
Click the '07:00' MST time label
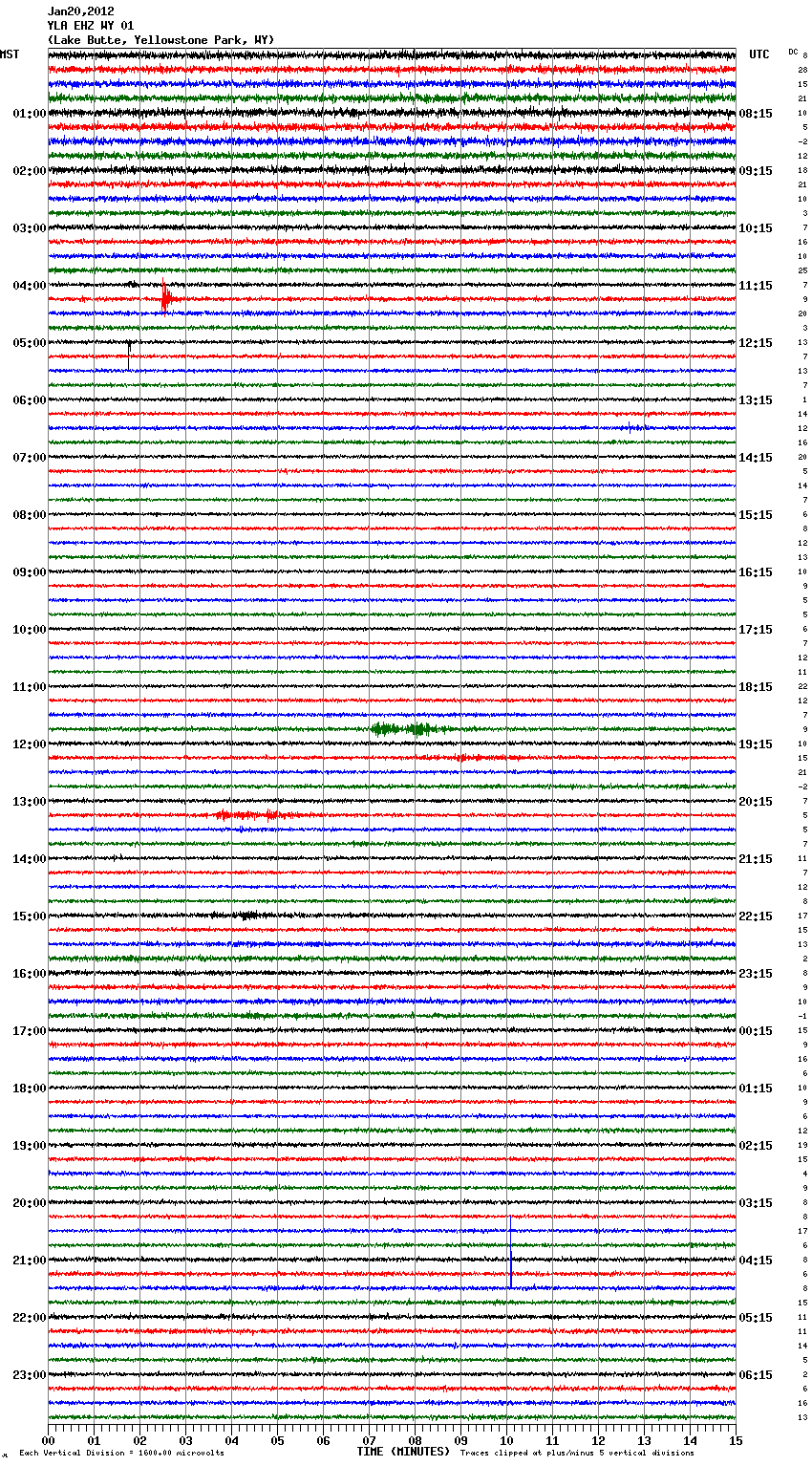point(30,458)
